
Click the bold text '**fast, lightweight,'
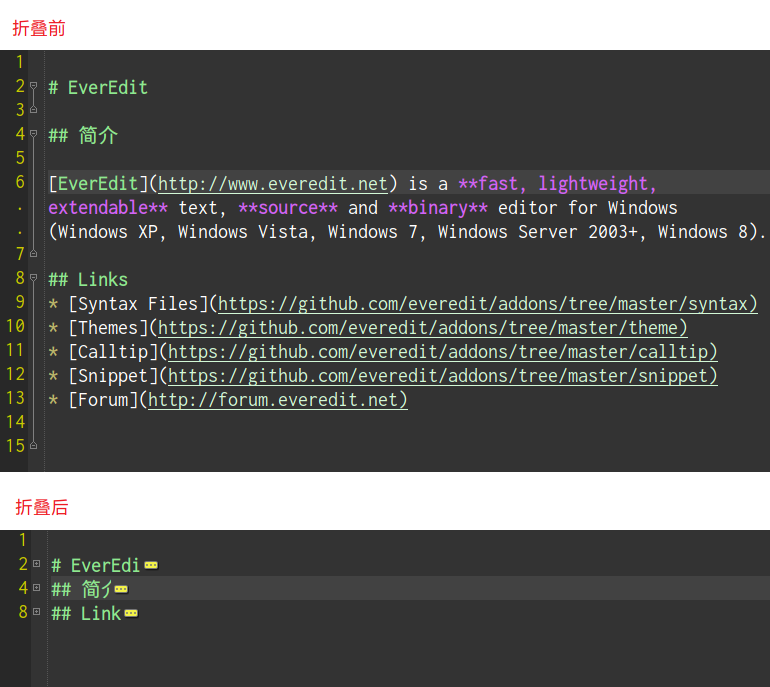tap(557, 184)
